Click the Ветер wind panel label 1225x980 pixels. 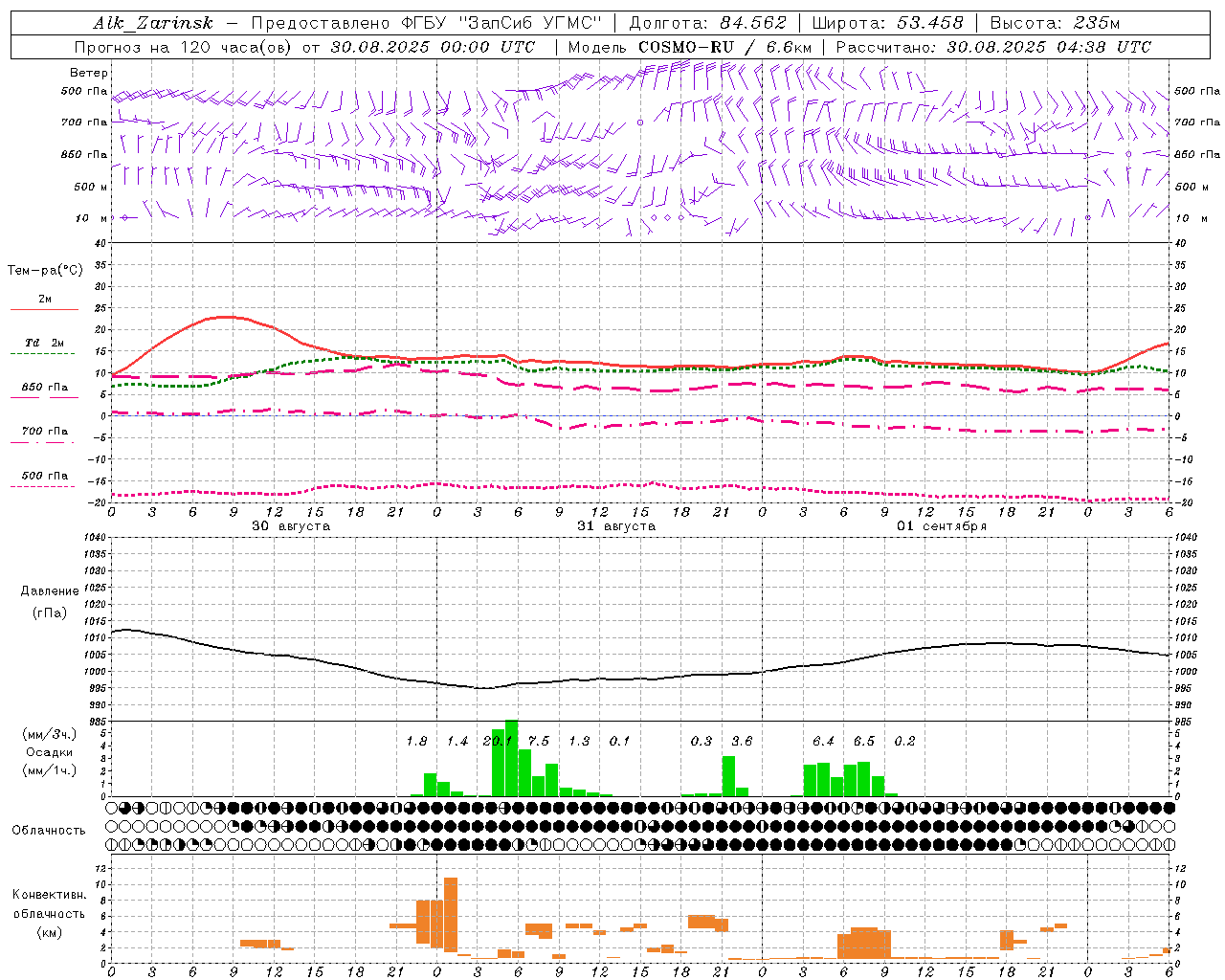pos(89,73)
